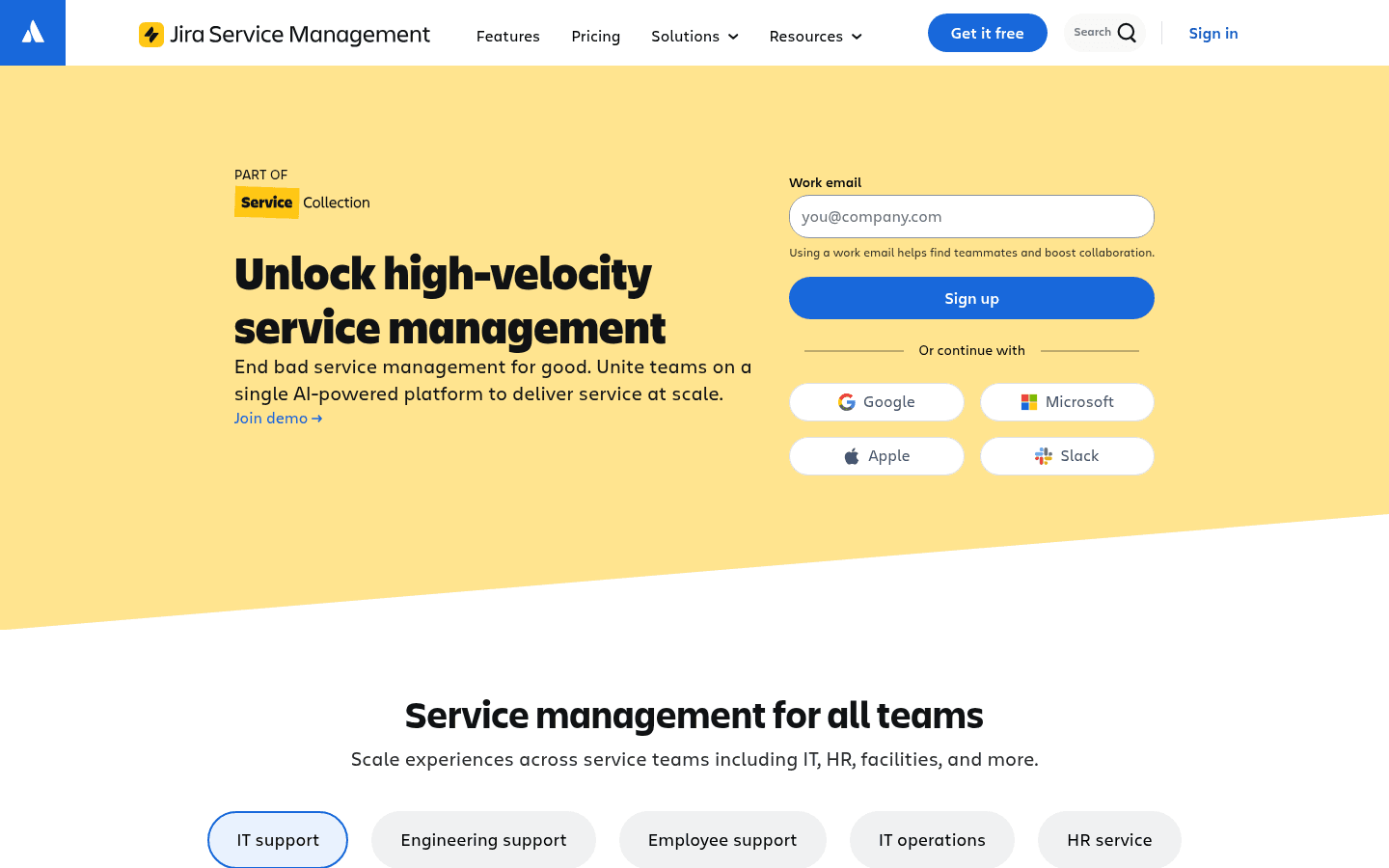Click the Get it free button

pyautogui.click(x=987, y=33)
